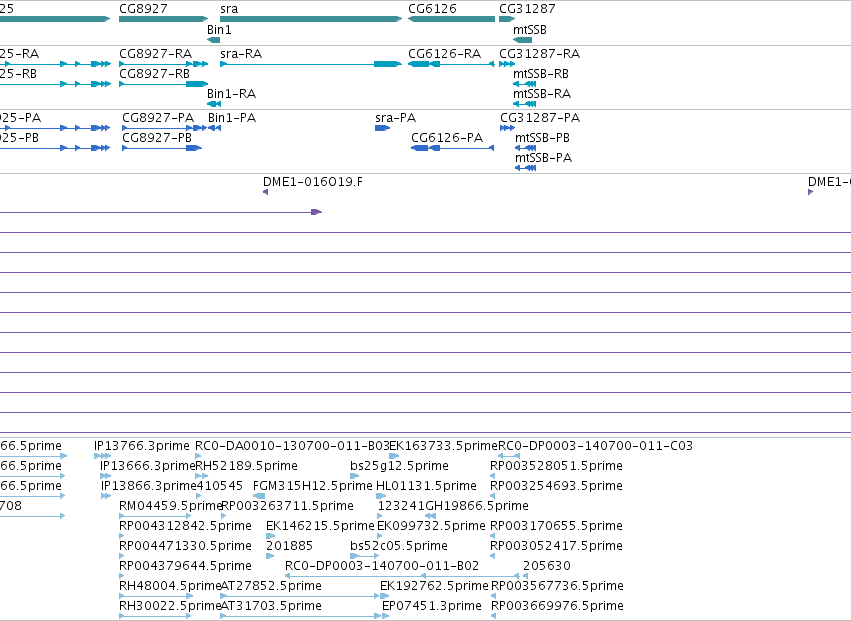Click the bs52c05.5prime EST label

[x=399, y=546]
